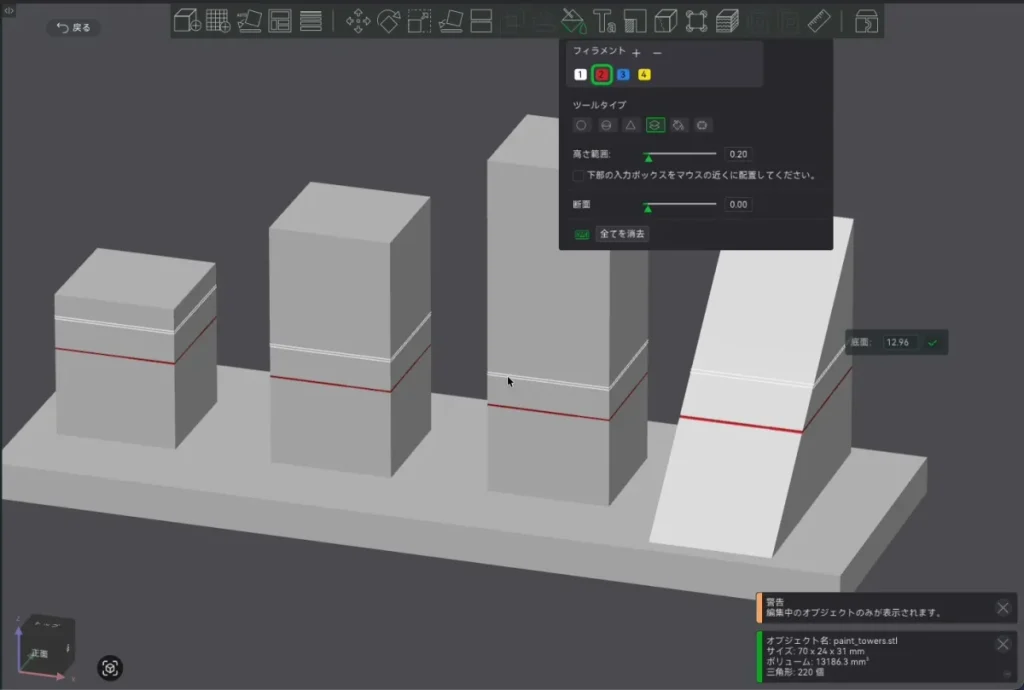
Task: Click the arrange layout toolbar icon
Action: tap(280, 21)
